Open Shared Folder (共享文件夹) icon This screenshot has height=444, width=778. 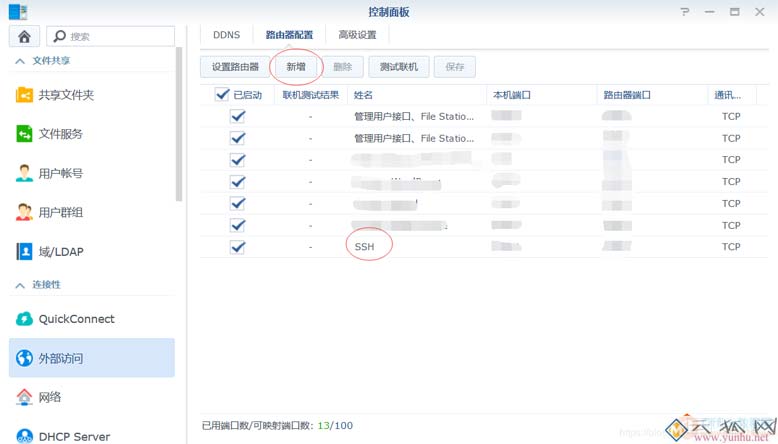24,94
